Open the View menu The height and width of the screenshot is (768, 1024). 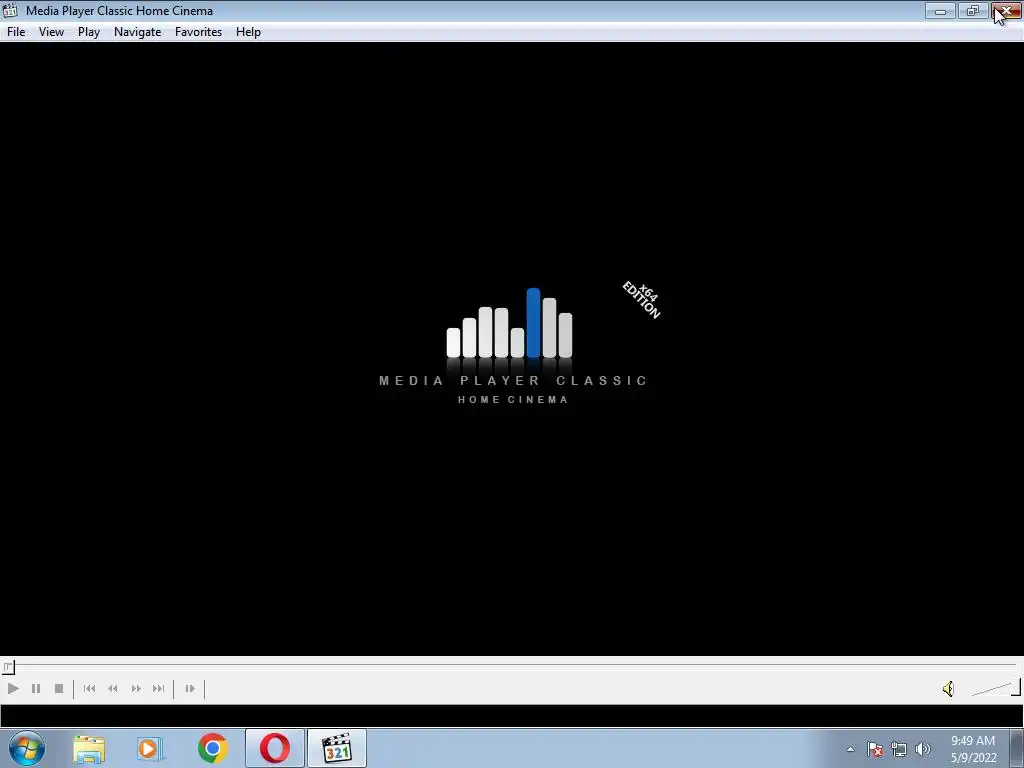[x=51, y=32]
